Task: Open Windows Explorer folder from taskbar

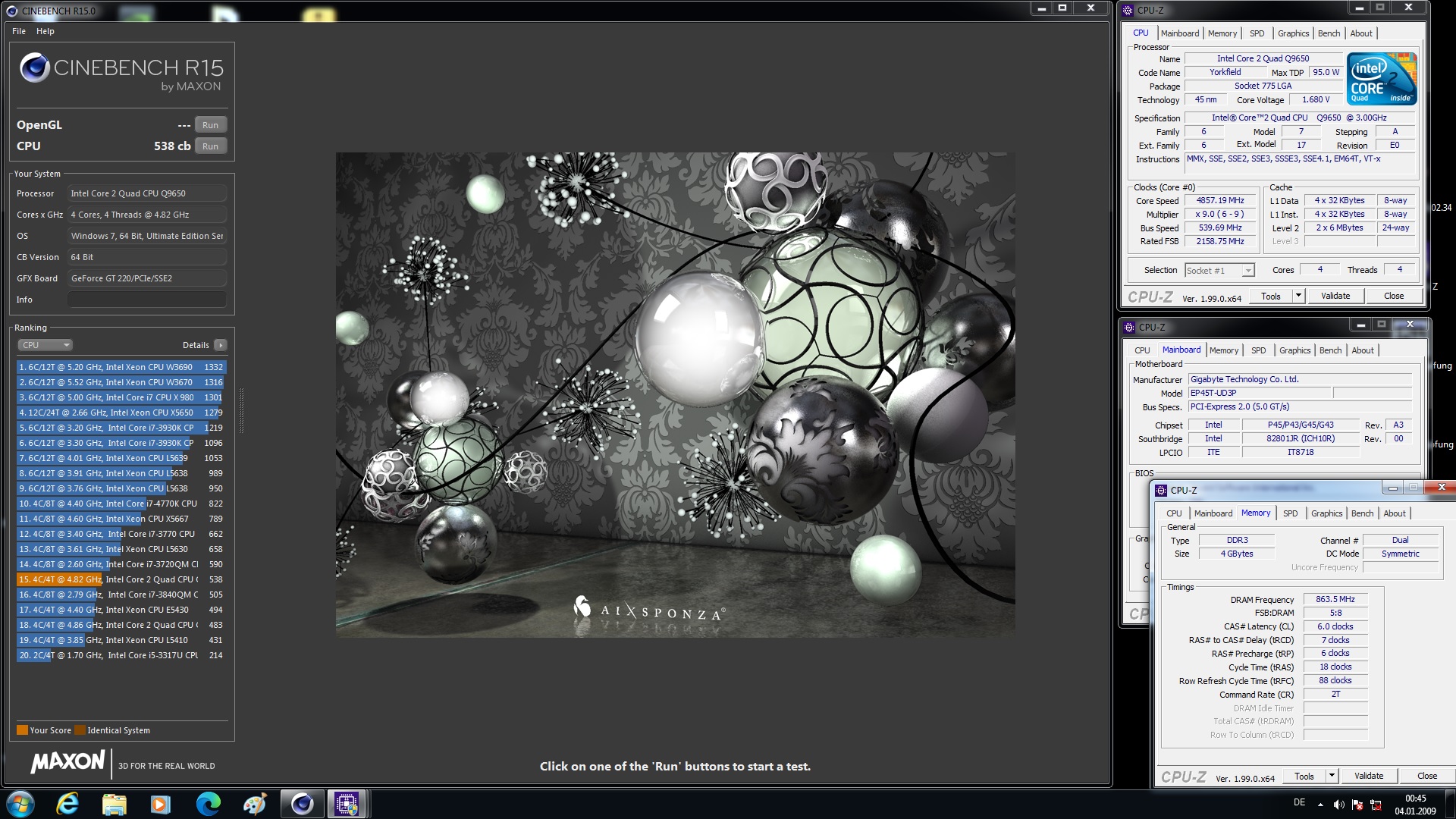Action: click(x=115, y=804)
